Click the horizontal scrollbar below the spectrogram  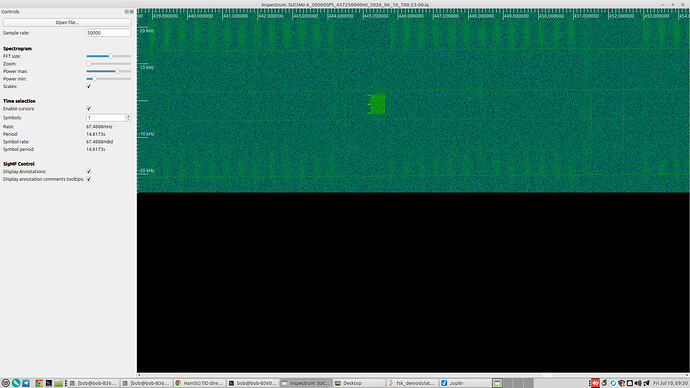tap(413, 375)
